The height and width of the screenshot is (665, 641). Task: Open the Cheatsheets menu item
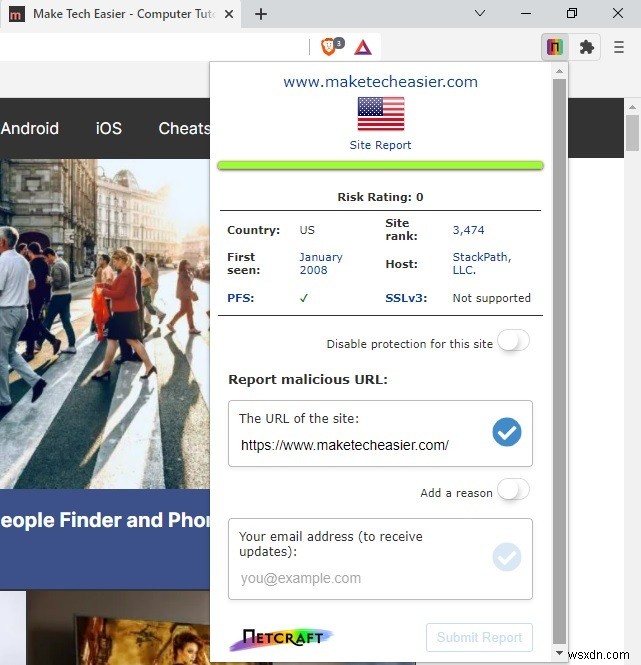click(x=184, y=129)
